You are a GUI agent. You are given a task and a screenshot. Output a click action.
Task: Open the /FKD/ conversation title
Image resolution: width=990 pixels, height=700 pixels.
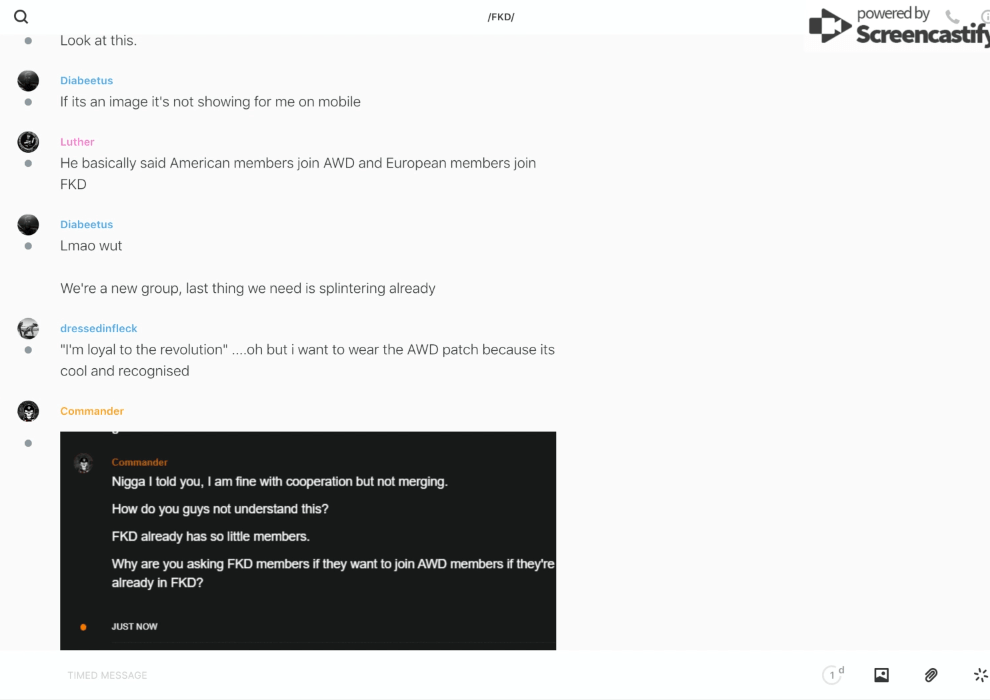point(501,17)
